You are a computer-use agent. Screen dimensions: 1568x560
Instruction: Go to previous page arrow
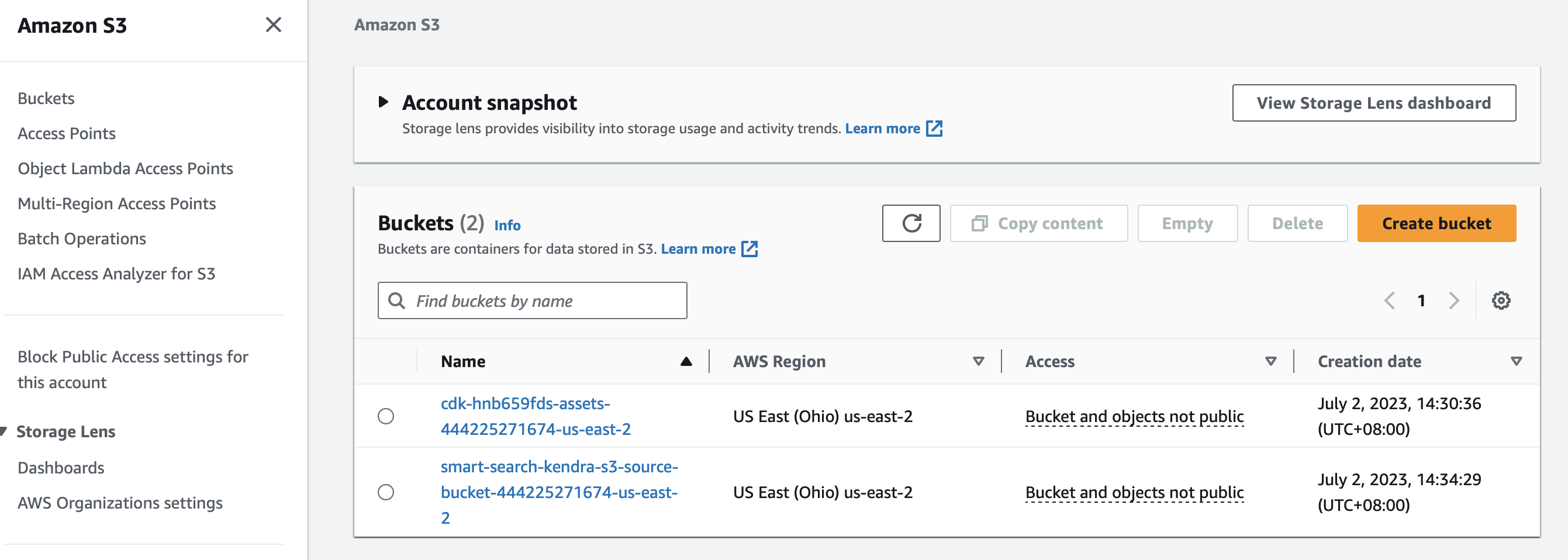(1390, 300)
